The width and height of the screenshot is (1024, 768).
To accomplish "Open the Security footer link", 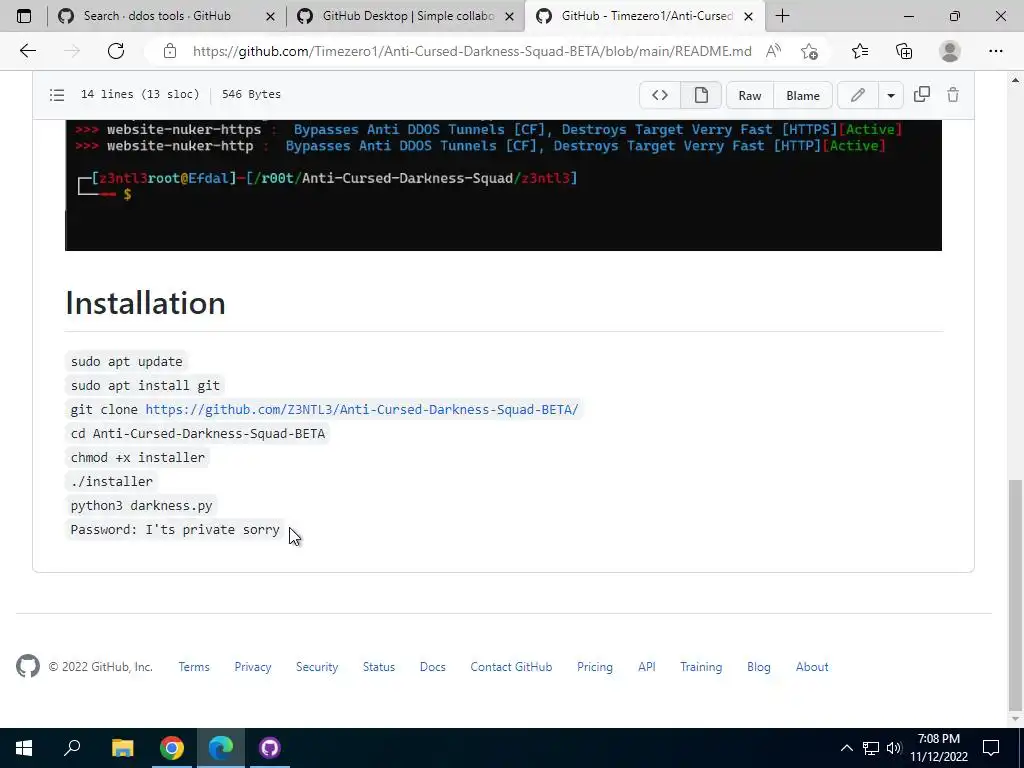I will click(317, 667).
